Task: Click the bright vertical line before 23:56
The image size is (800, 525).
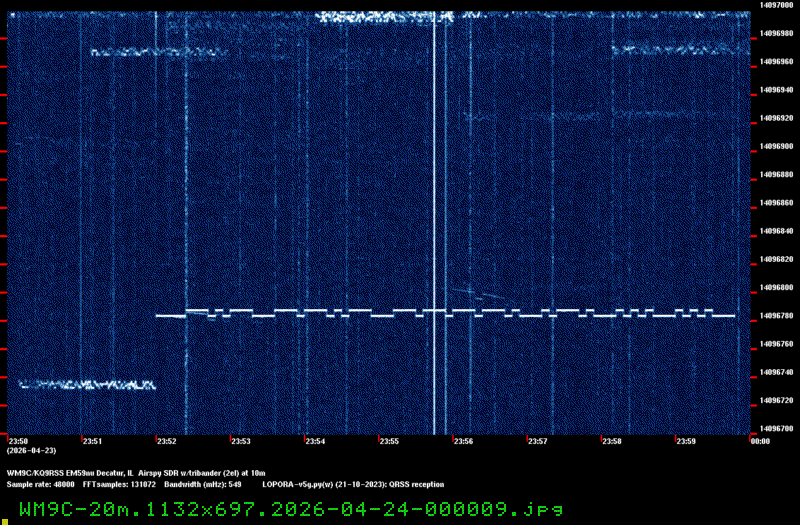Action: click(x=434, y=223)
